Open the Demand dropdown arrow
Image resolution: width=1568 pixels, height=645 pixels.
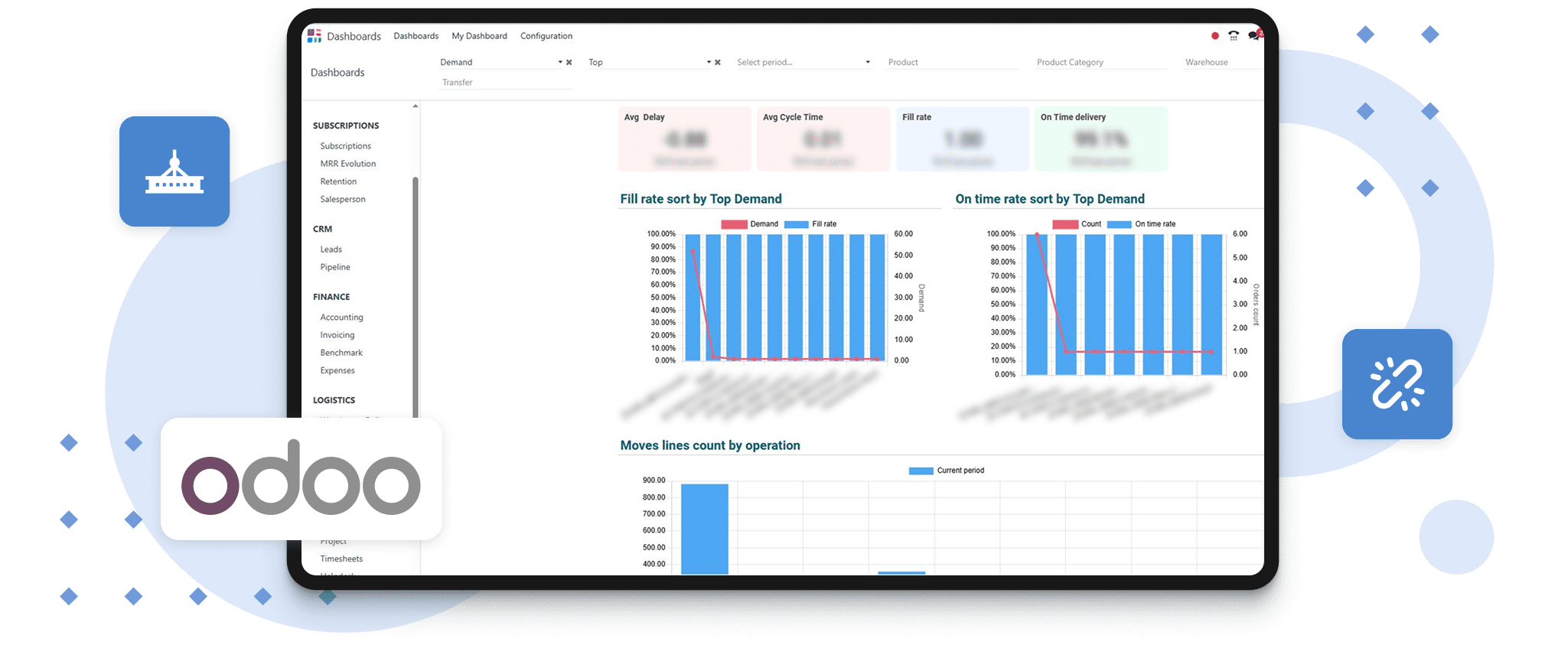tap(560, 63)
